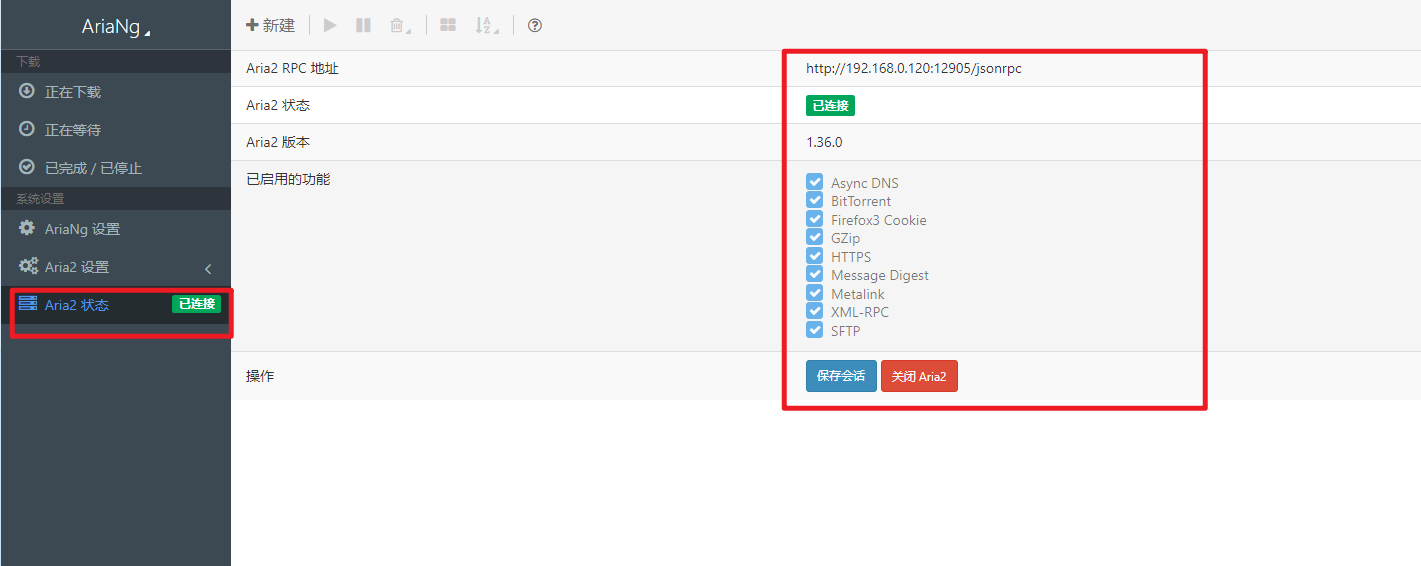1421x566 pixels.
Task: Click the red 关闭 Aria2 button
Action: tap(919, 376)
